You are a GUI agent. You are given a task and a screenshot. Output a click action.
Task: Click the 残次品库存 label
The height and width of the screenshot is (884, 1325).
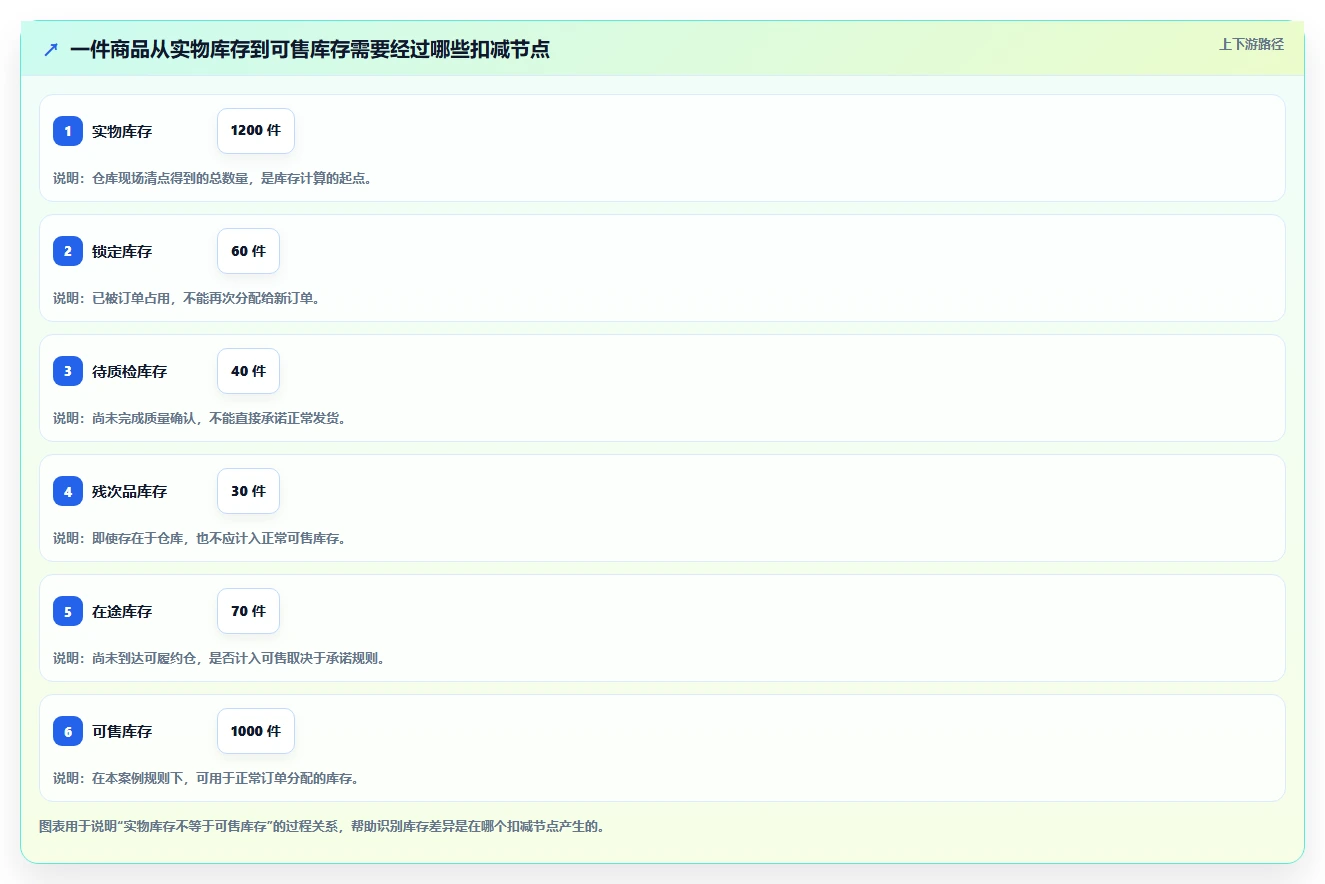[130, 491]
